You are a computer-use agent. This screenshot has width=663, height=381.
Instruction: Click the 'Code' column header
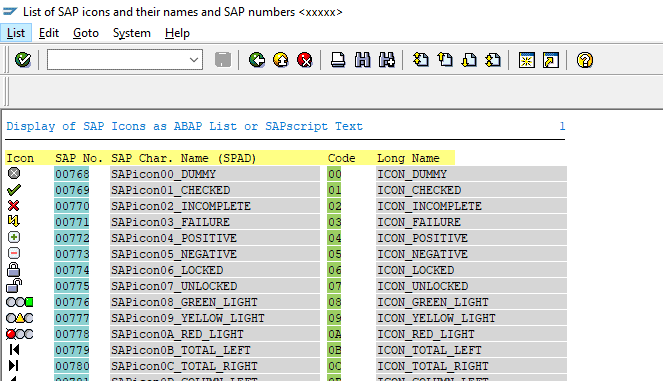[341, 158]
